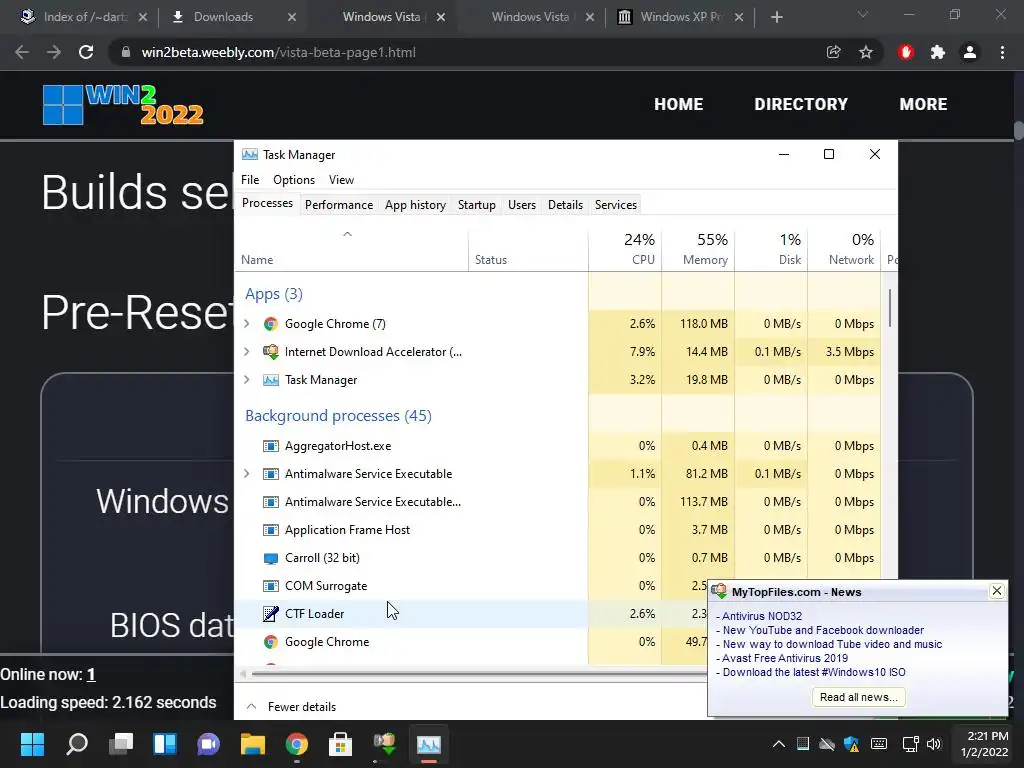This screenshot has height=768, width=1024.
Task: Reload the current web page
Action: pos(86,52)
